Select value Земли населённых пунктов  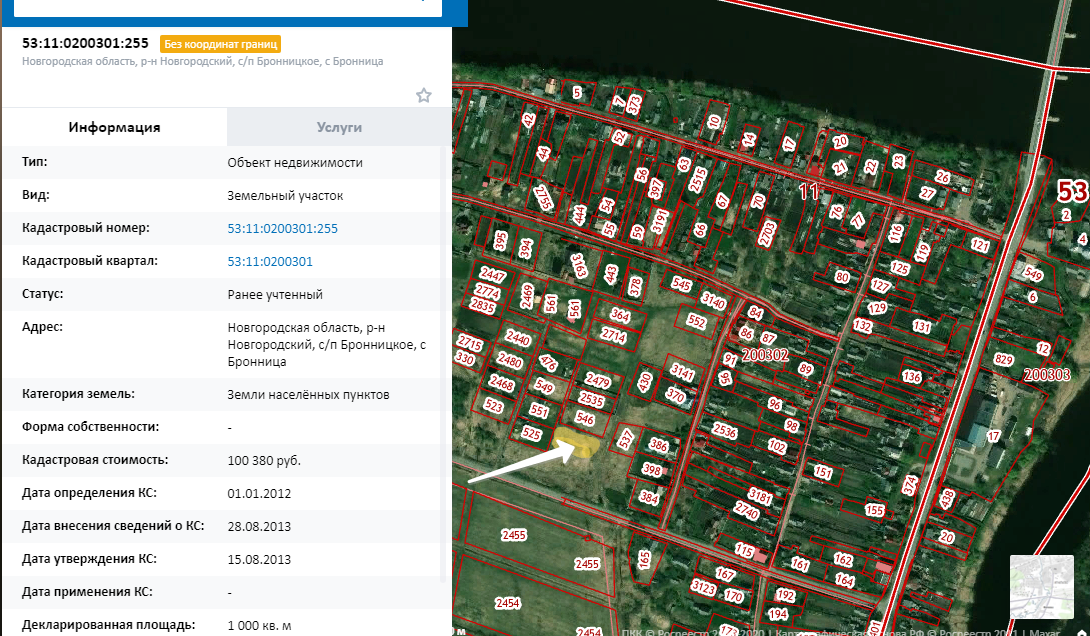coord(308,395)
